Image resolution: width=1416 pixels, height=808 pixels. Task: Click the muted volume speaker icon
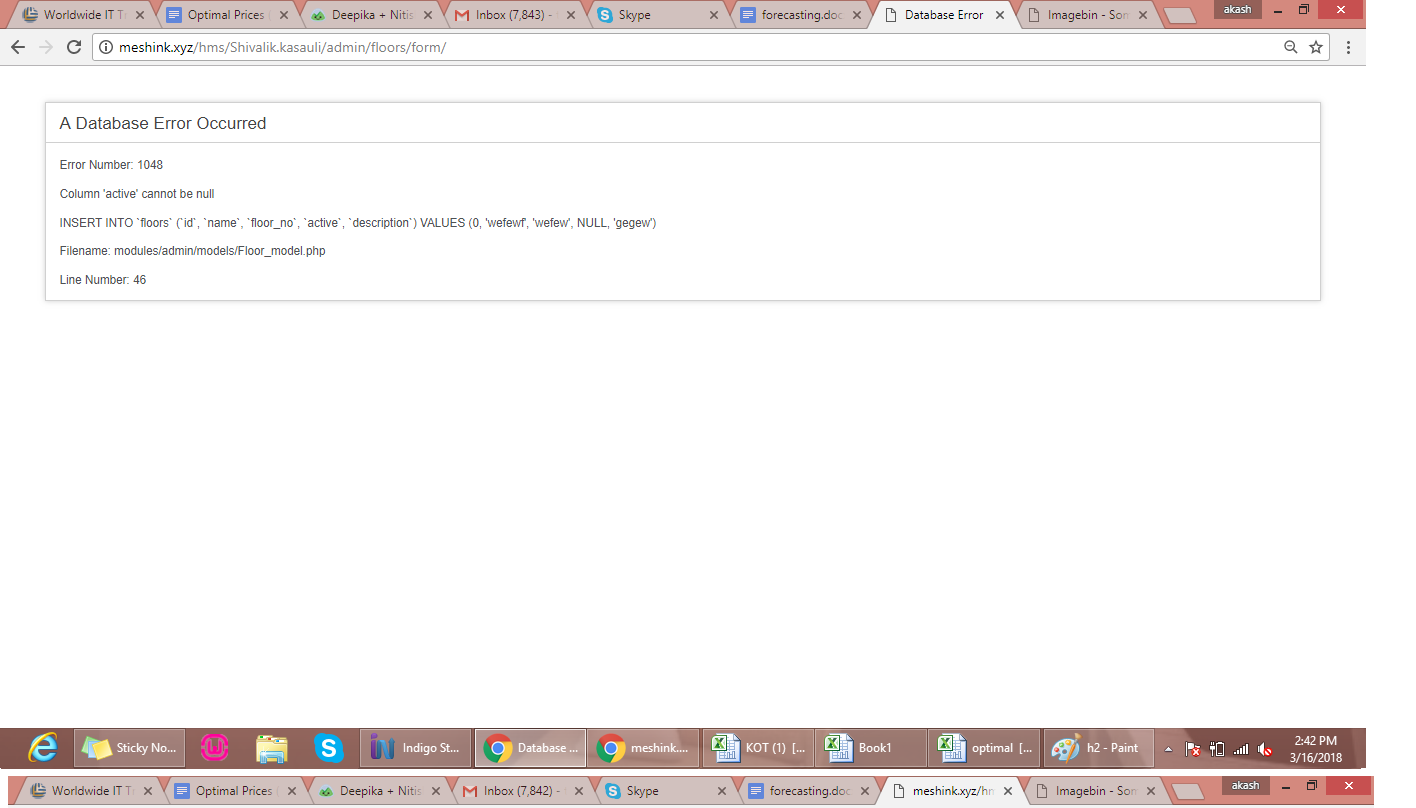tap(1265, 748)
